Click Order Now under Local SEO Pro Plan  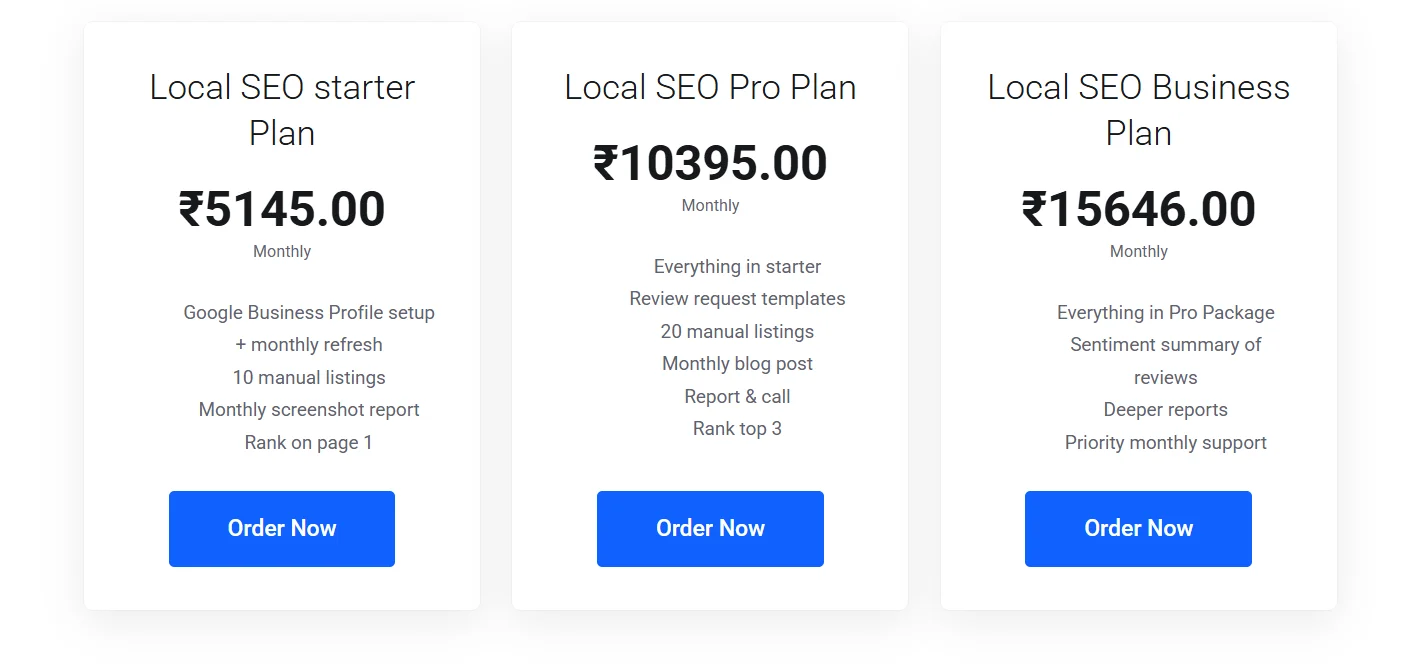[710, 528]
